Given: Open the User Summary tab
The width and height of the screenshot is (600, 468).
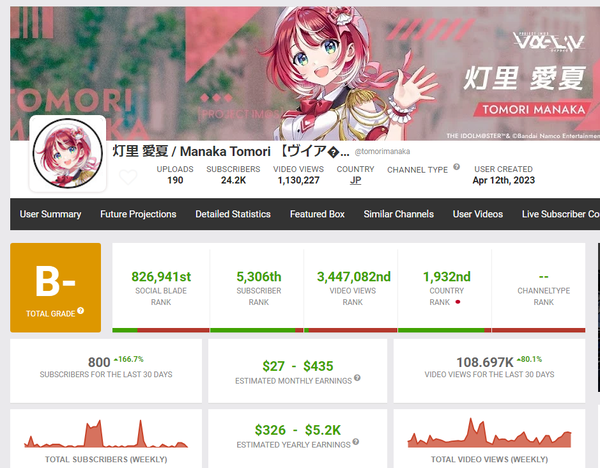Looking at the screenshot, I should point(51,214).
